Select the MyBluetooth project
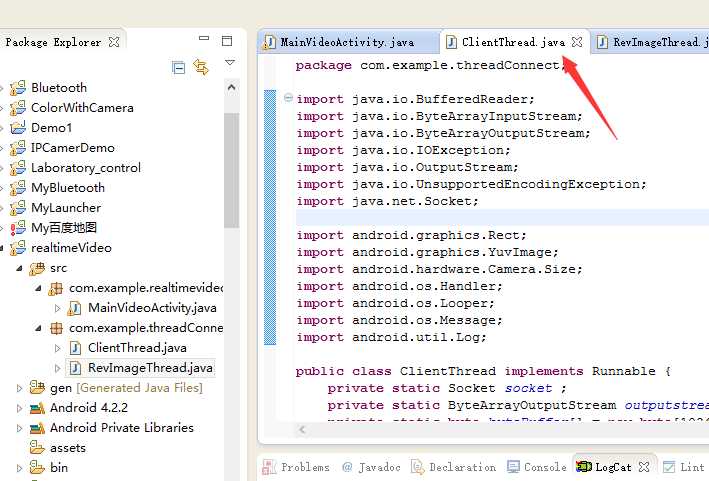709x481 pixels. (x=68, y=188)
